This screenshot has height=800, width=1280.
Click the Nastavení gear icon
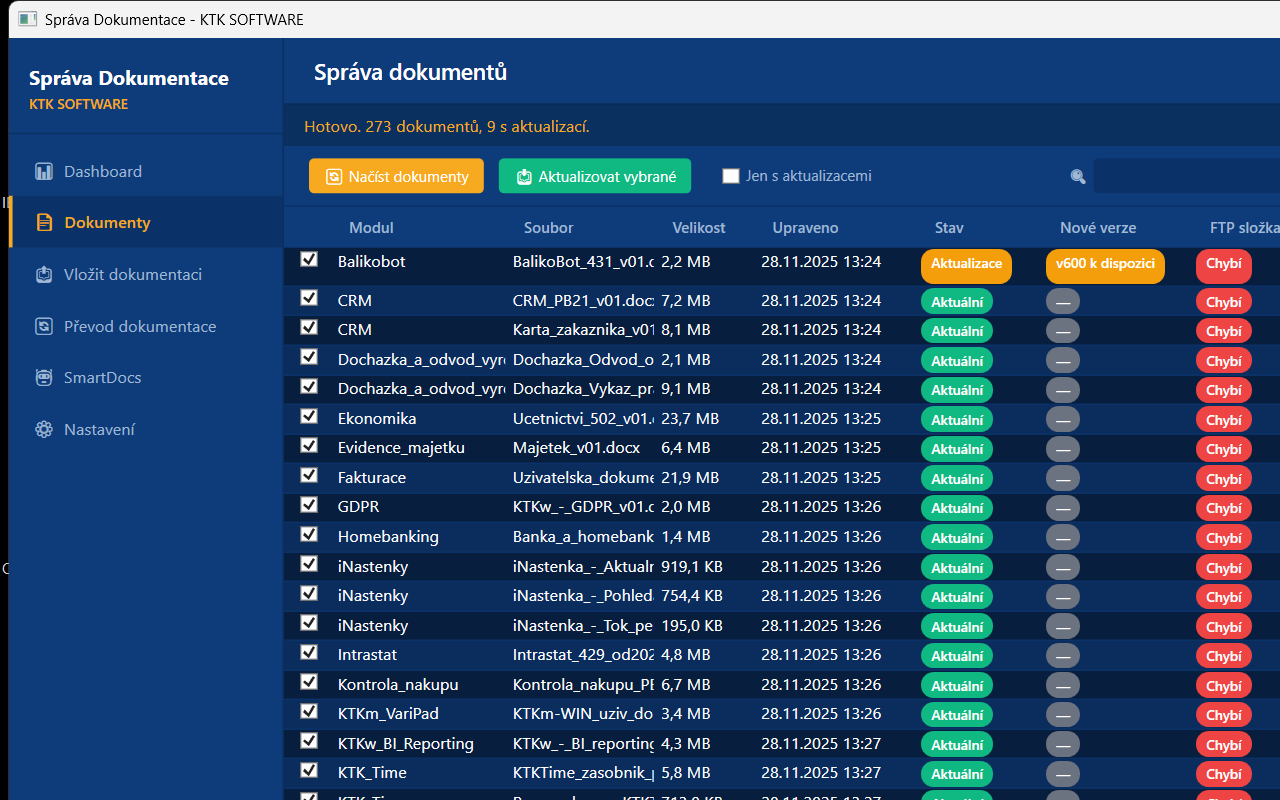44,430
